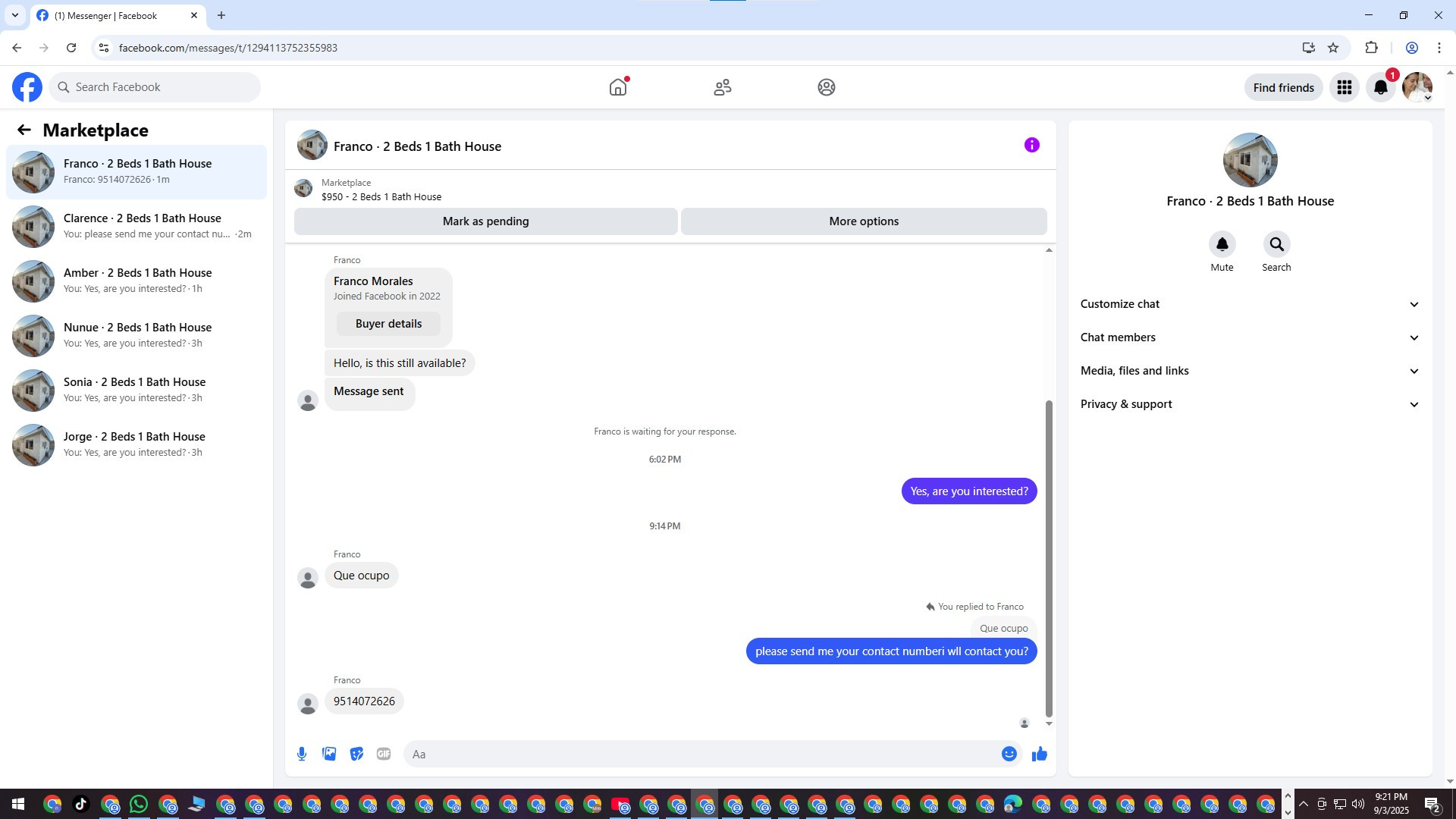
Task: Open the Franco conversation in the list
Action: tap(136, 172)
